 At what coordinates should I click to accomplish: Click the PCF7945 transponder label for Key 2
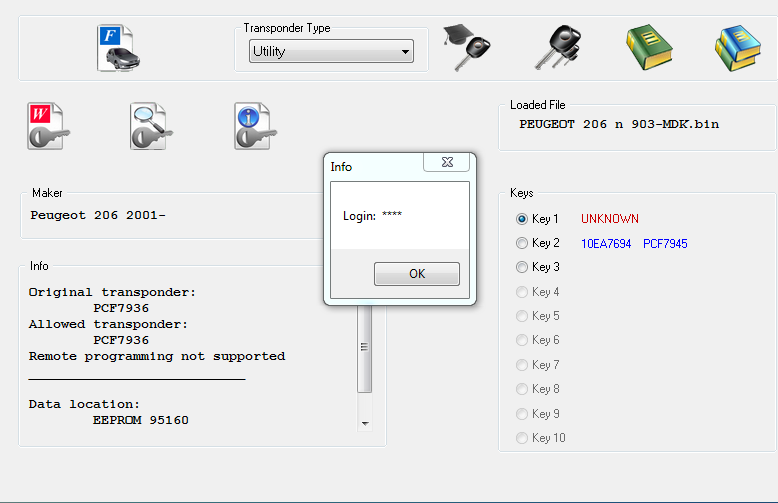click(x=665, y=244)
